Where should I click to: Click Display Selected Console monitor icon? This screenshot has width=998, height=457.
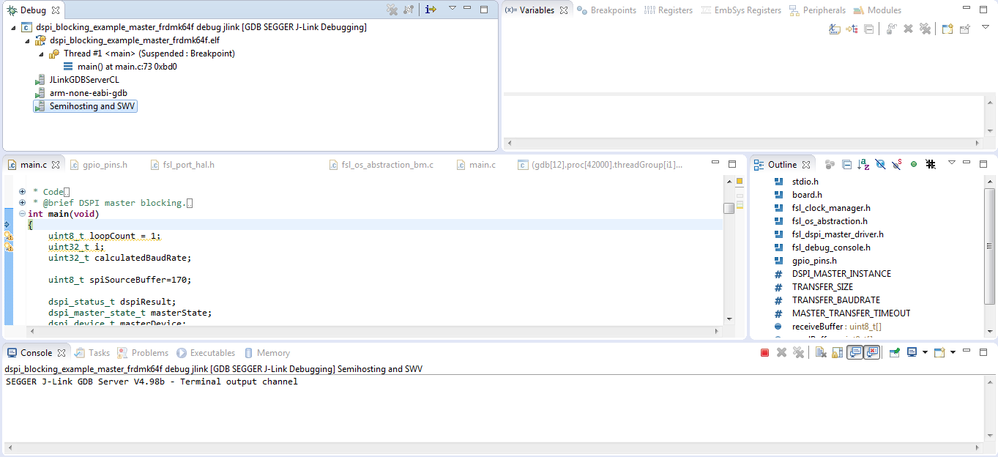(911, 353)
